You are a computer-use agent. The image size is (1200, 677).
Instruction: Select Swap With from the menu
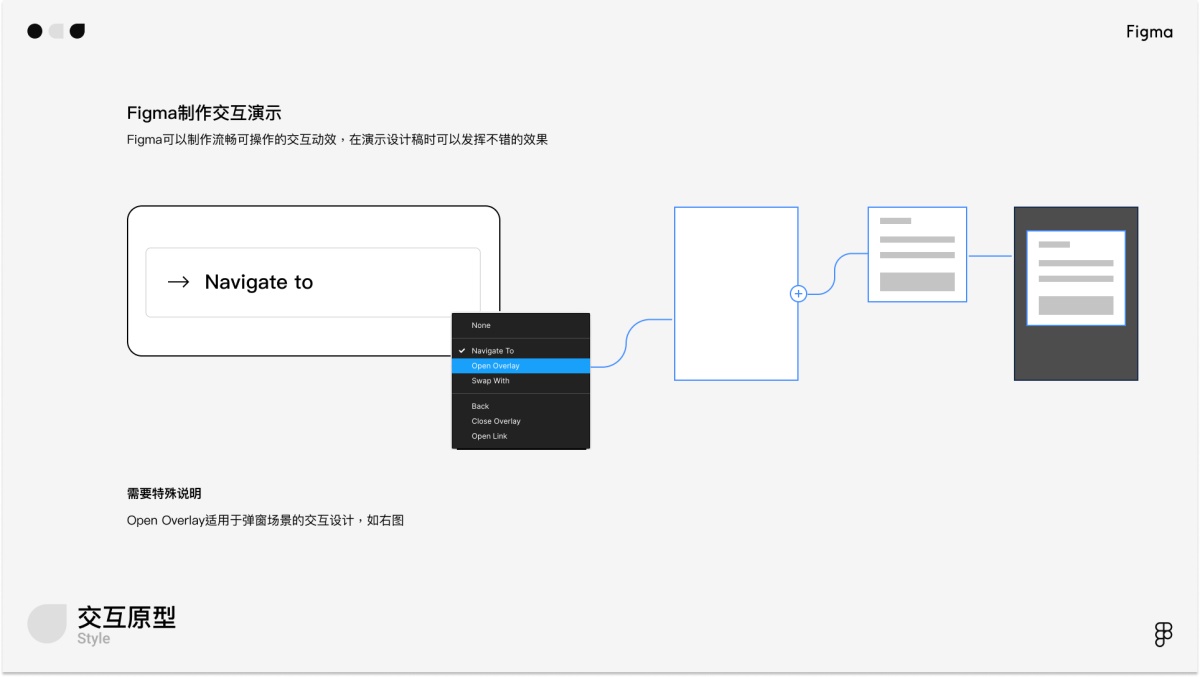(490, 381)
